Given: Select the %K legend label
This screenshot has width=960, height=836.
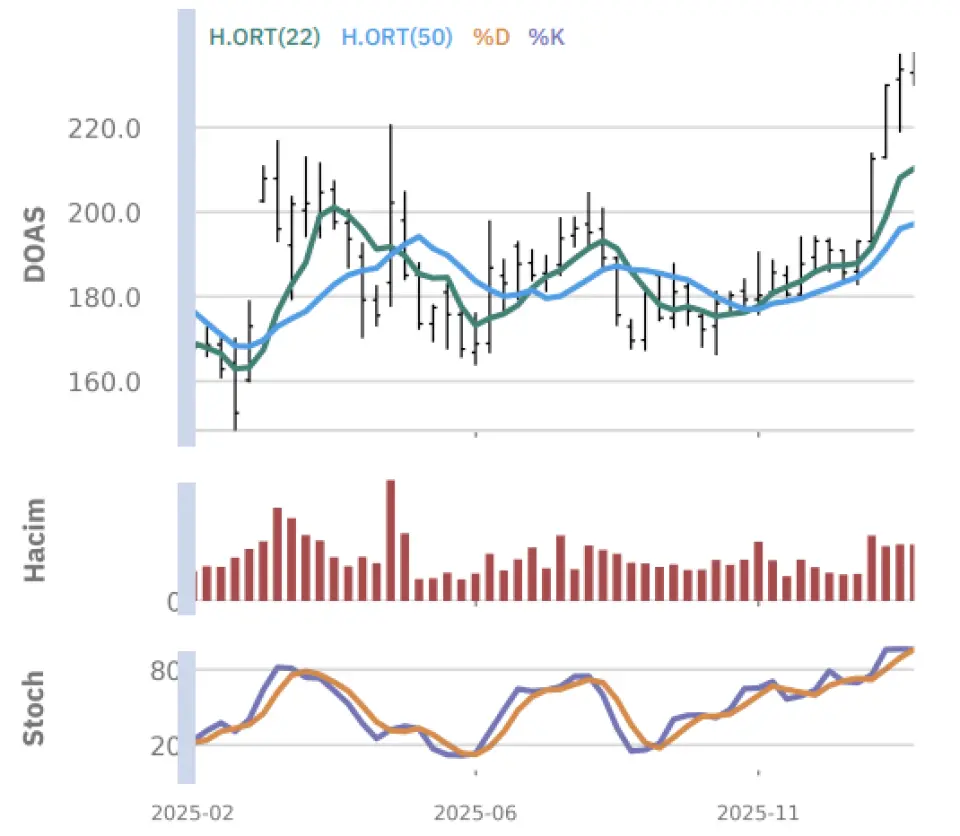Looking at the screenshot, I should [x=547, y=38].
